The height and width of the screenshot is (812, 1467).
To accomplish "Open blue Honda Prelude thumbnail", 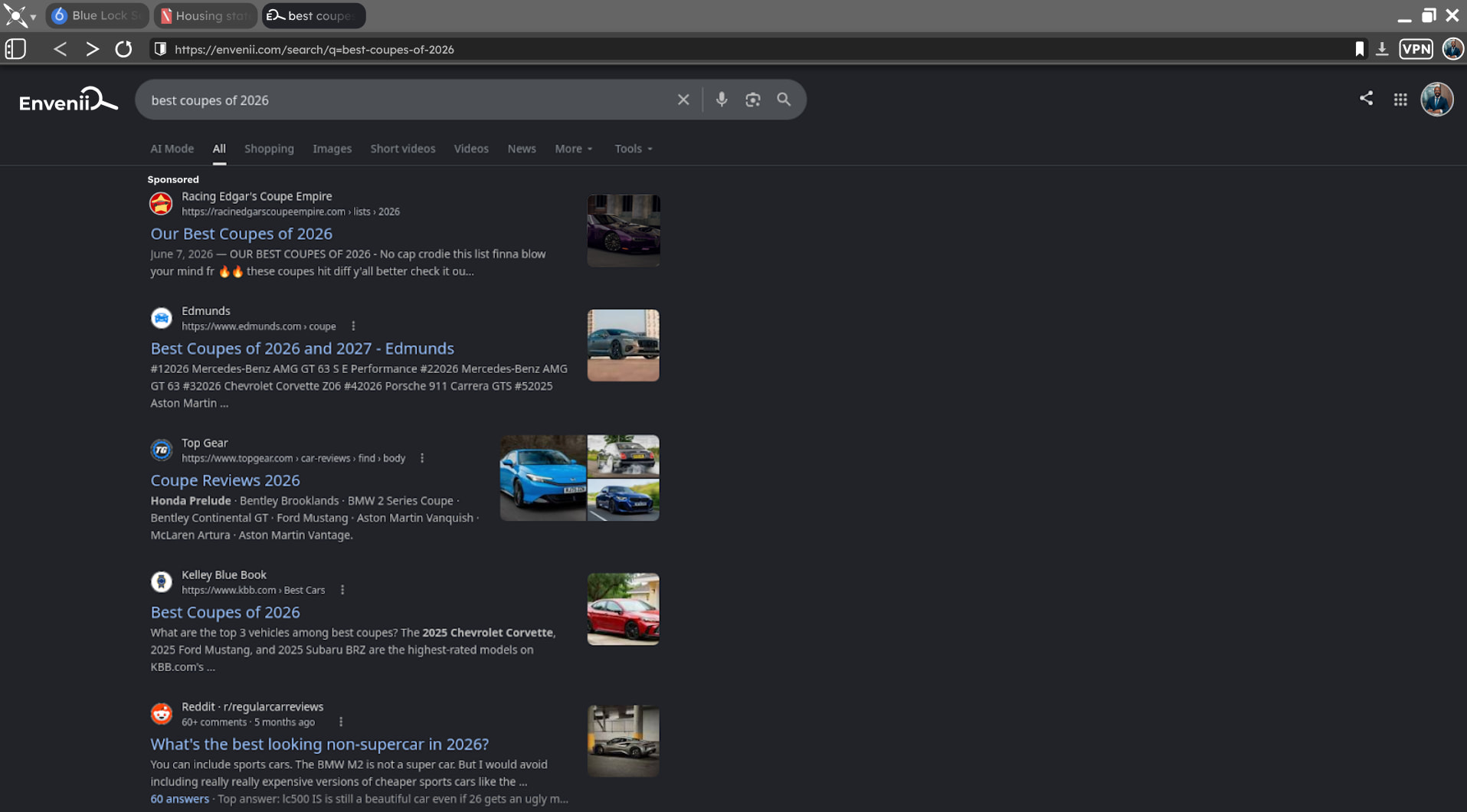I will tap(543, 478).
